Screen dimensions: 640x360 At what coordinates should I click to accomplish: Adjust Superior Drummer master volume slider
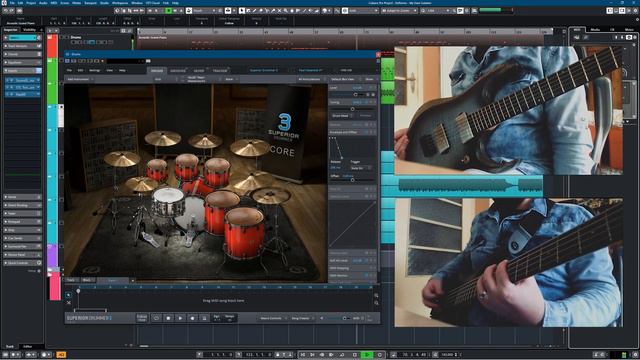coord(338,318)
